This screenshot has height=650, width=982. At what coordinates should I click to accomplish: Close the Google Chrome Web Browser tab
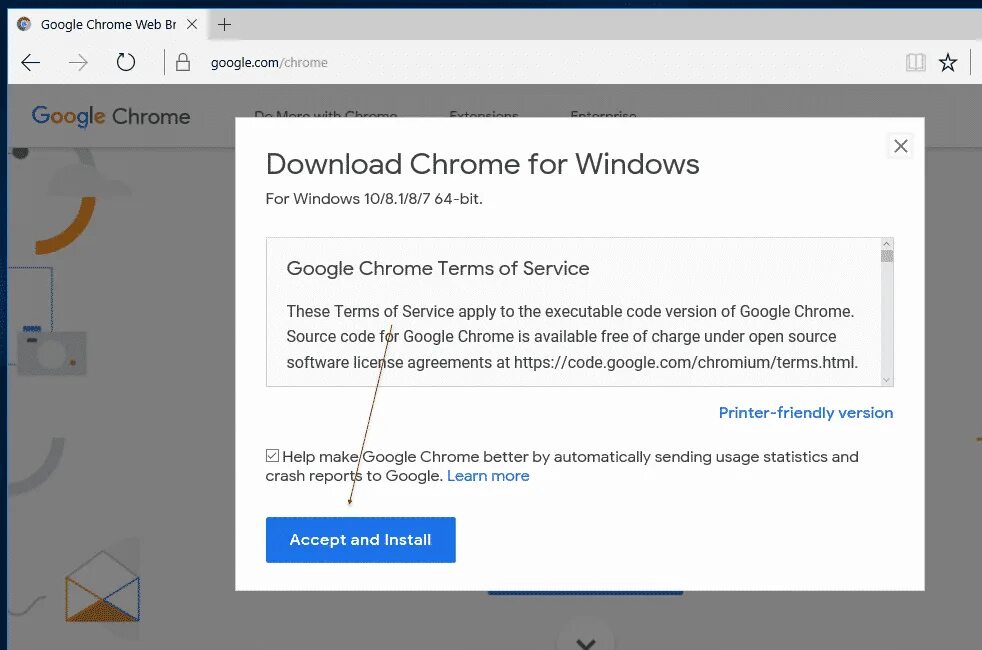tap(192, 24)
